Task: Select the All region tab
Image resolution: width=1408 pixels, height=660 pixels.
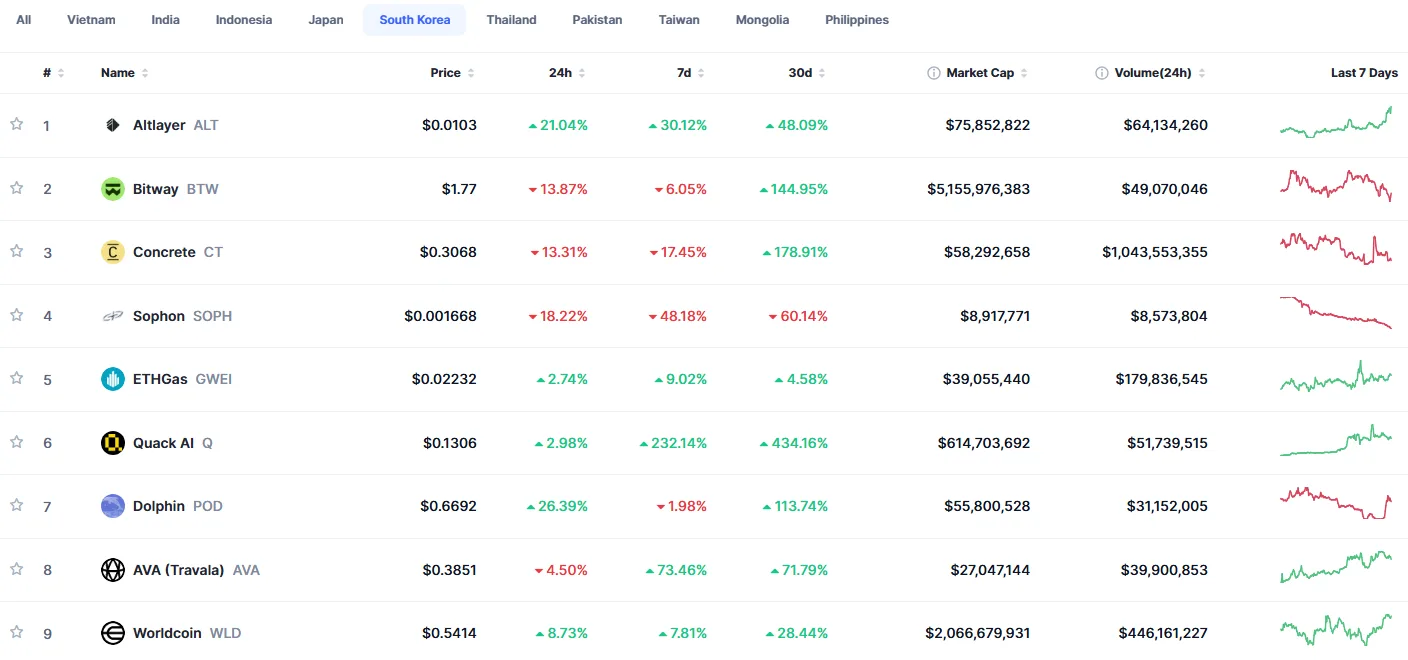Action: tap(23, 20)
